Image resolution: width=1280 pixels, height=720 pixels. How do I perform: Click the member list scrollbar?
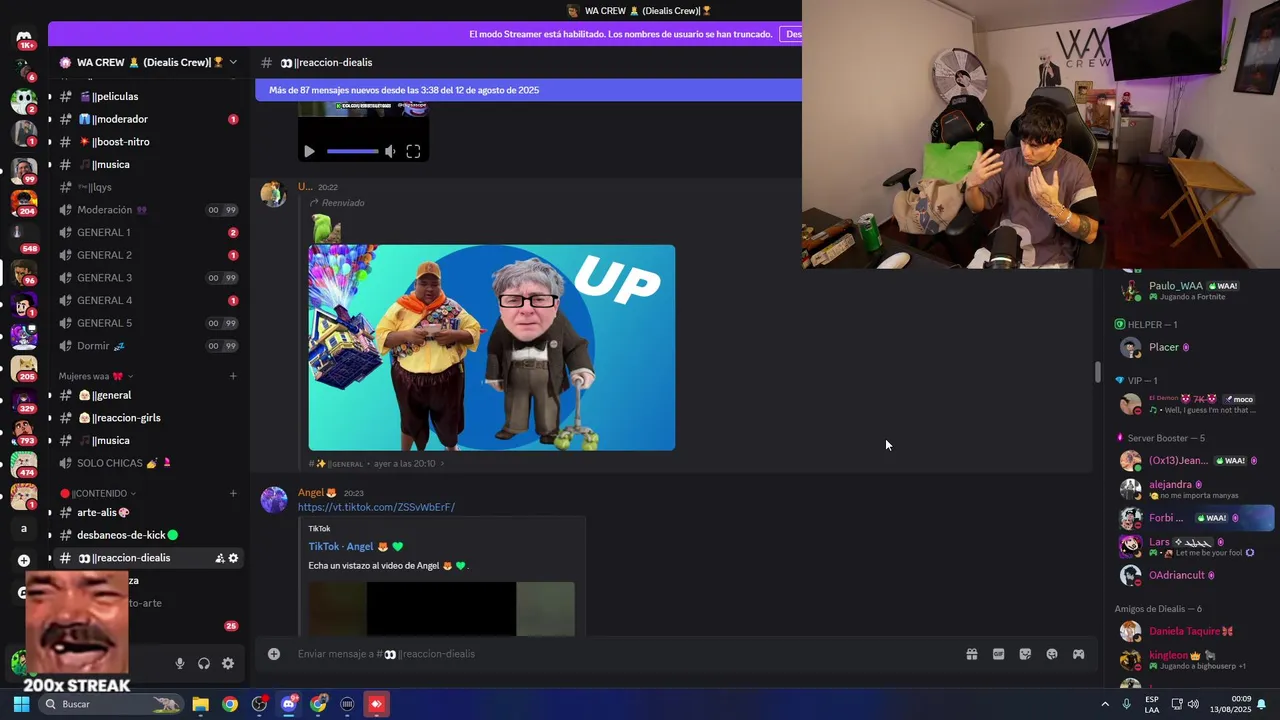pos(1097,372)
